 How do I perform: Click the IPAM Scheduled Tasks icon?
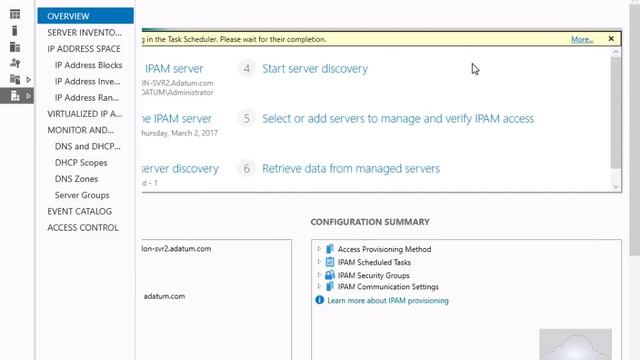tap(330, 262)
